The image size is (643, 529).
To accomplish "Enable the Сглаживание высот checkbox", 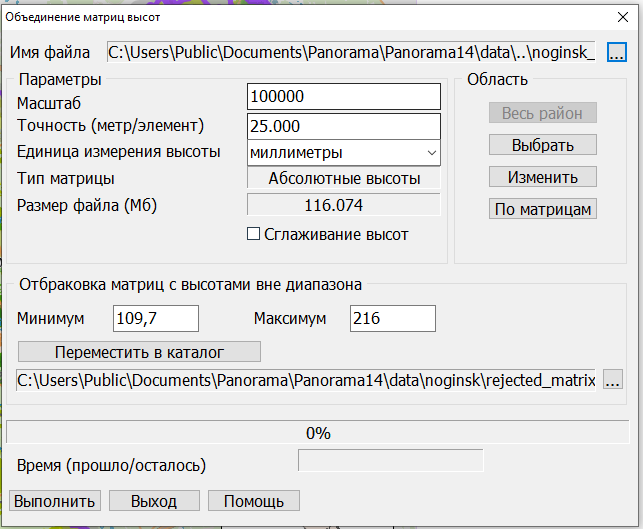I will tap(253, 234).
